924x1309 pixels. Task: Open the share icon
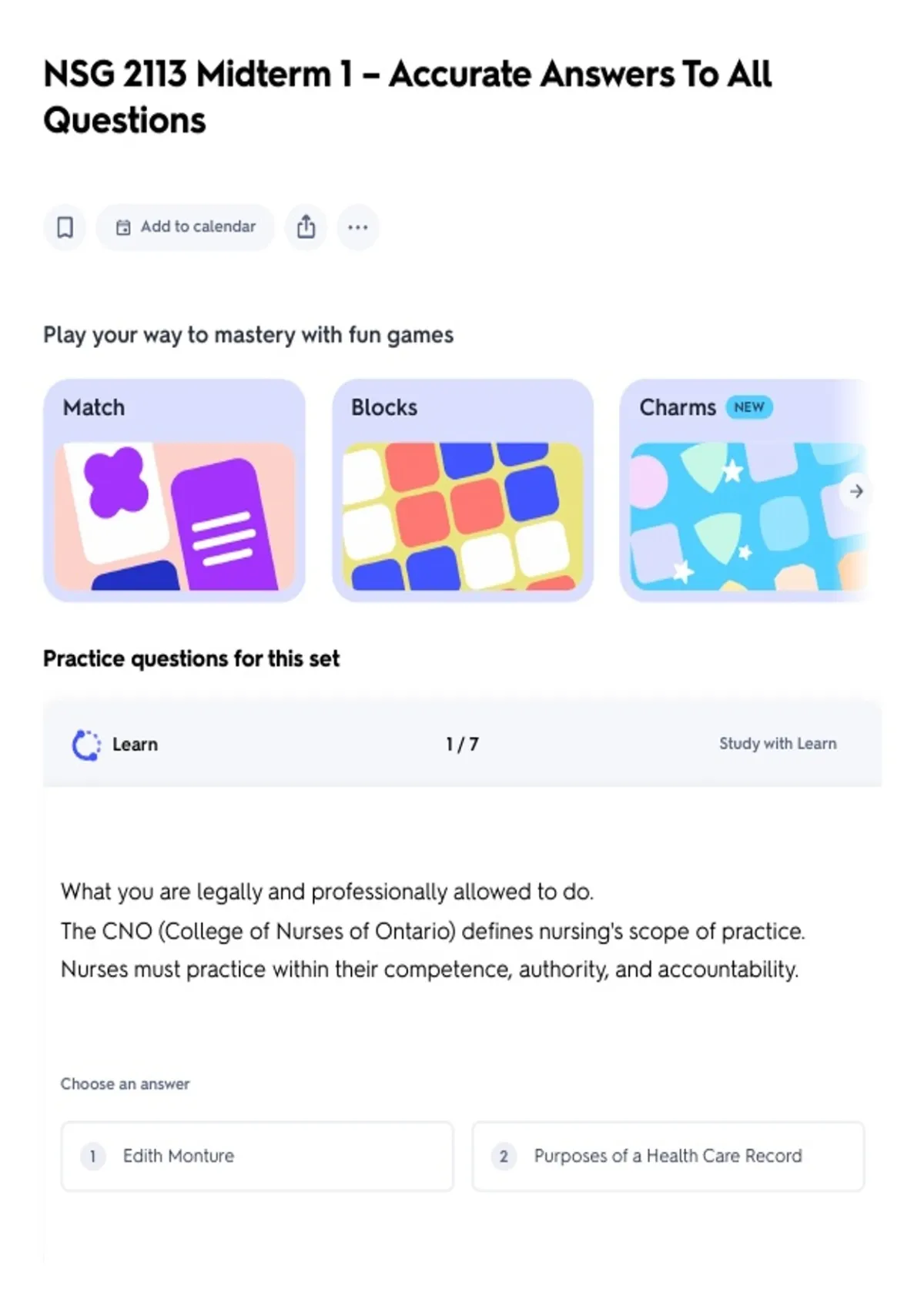tap(306, 227)
